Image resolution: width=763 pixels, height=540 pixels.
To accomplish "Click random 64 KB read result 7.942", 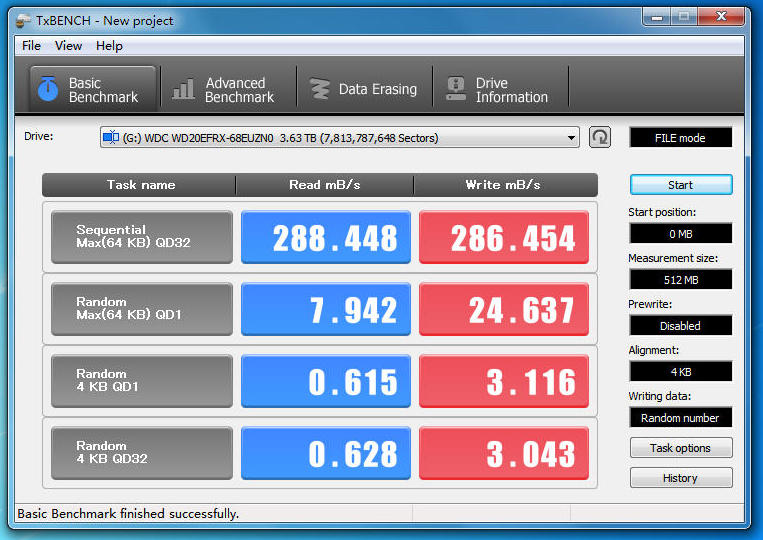I will tap(326, 309).
